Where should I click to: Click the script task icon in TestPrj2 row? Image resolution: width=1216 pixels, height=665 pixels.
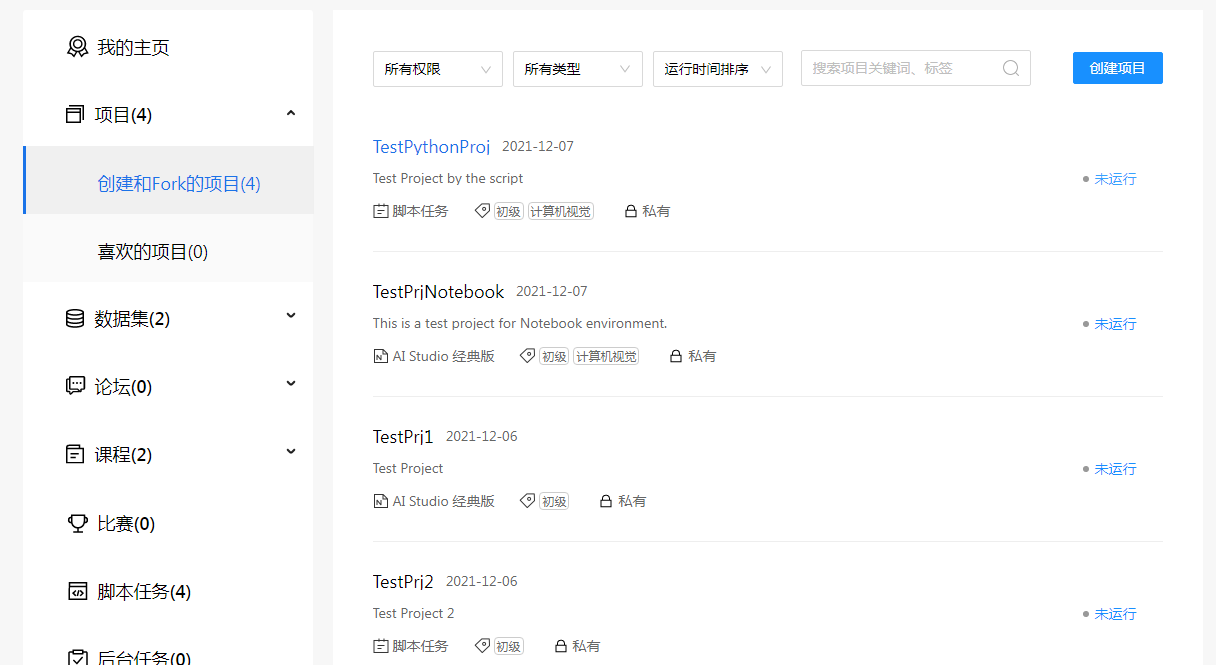(380, 646)
